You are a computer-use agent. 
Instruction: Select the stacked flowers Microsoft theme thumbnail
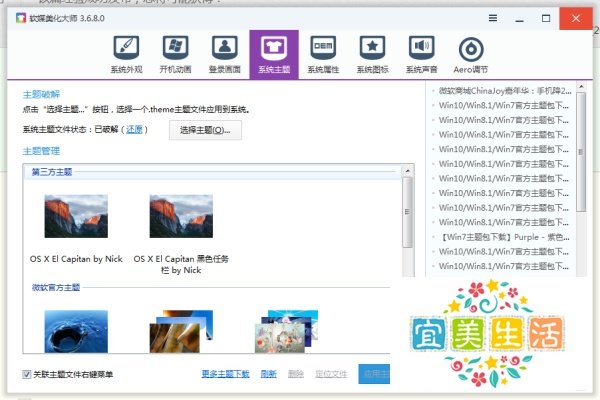pos(286,331)
